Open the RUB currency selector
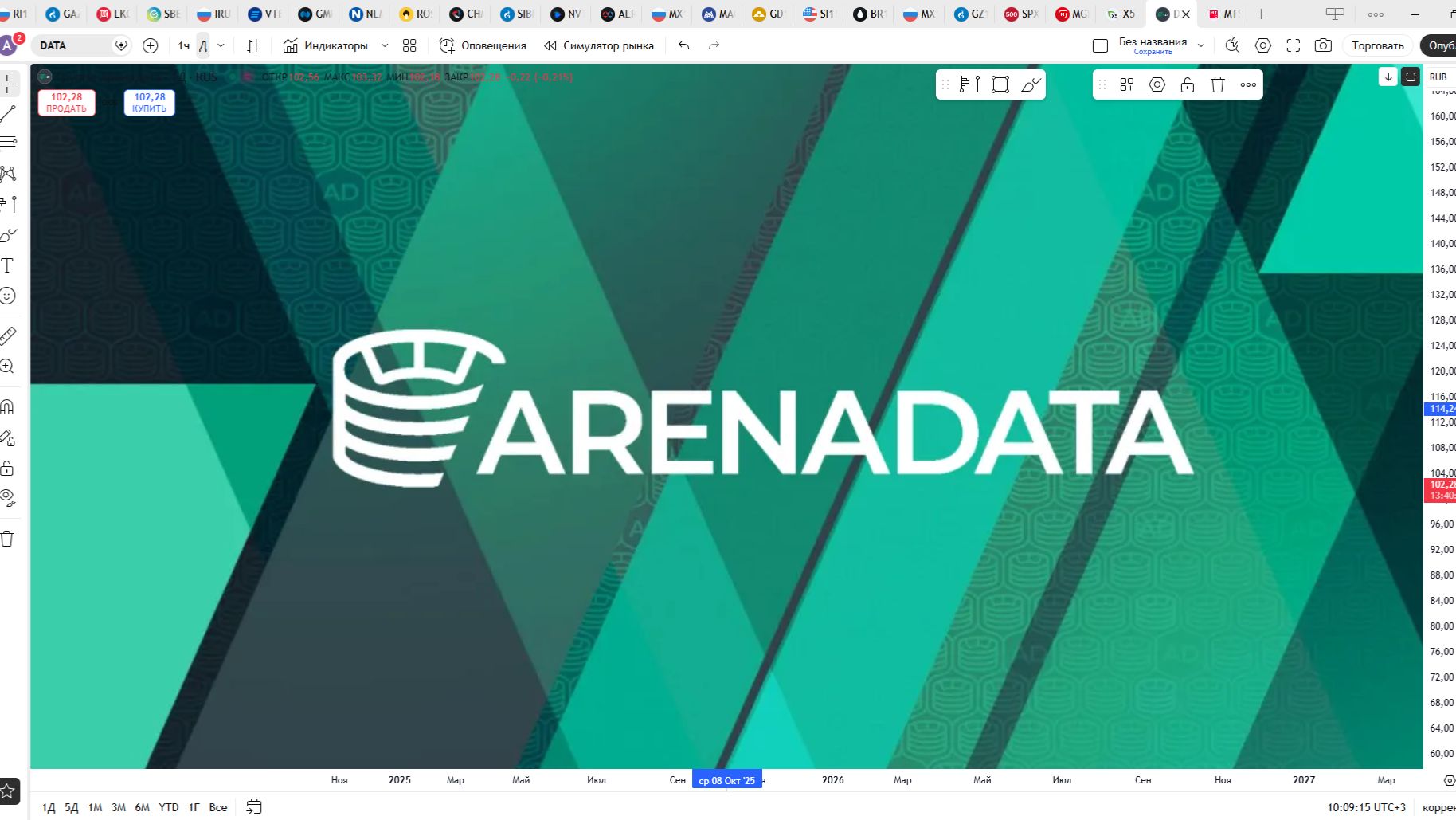 click(x=1438, y=77)
